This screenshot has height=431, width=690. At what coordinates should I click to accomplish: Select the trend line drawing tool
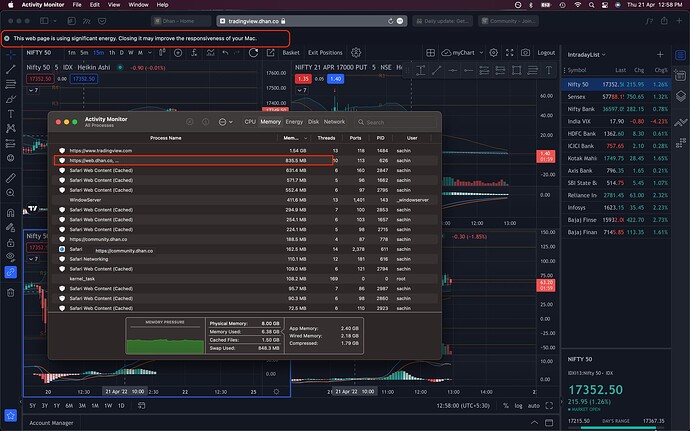(x=11, y=69)
